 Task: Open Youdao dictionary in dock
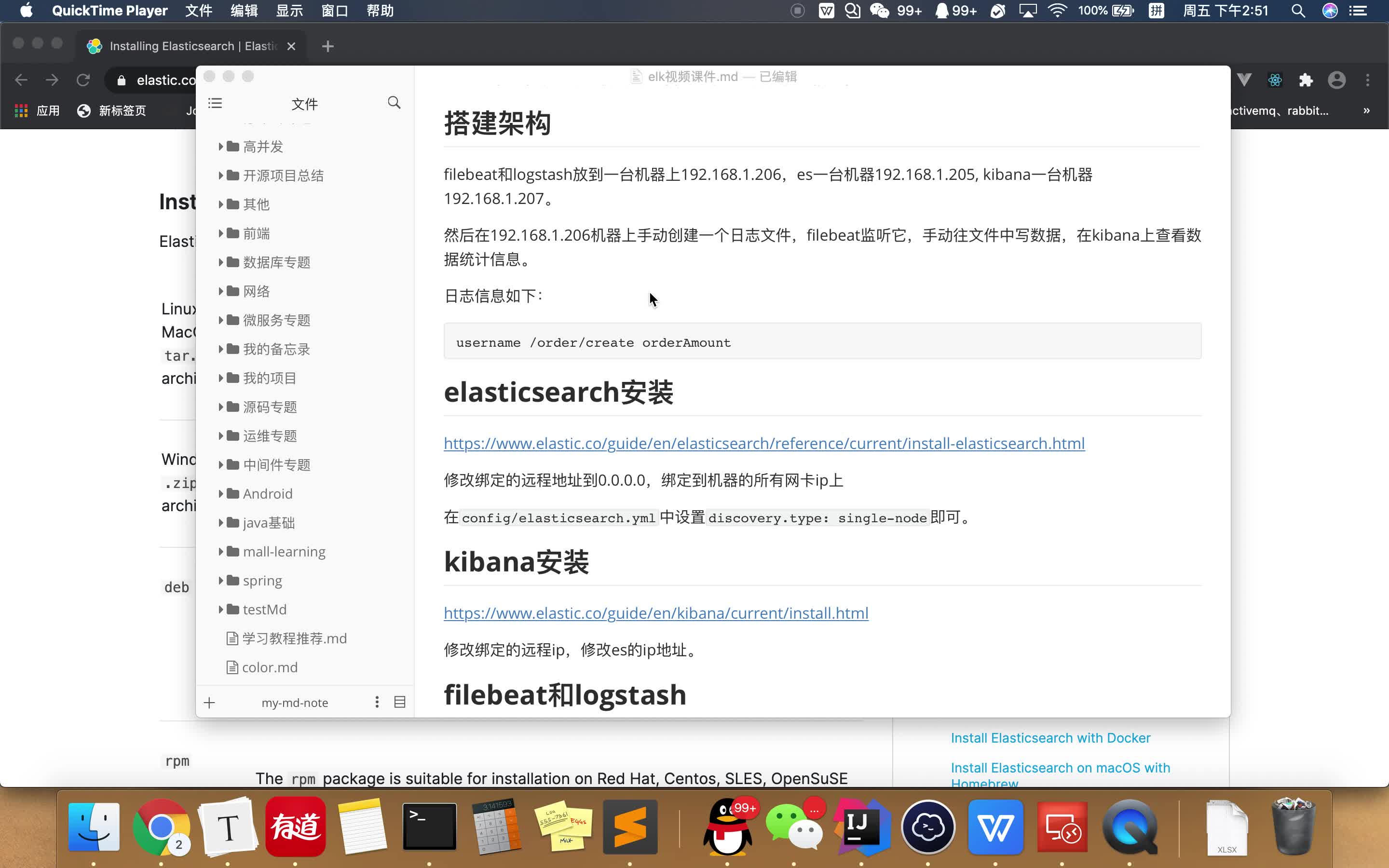point(295,827)
